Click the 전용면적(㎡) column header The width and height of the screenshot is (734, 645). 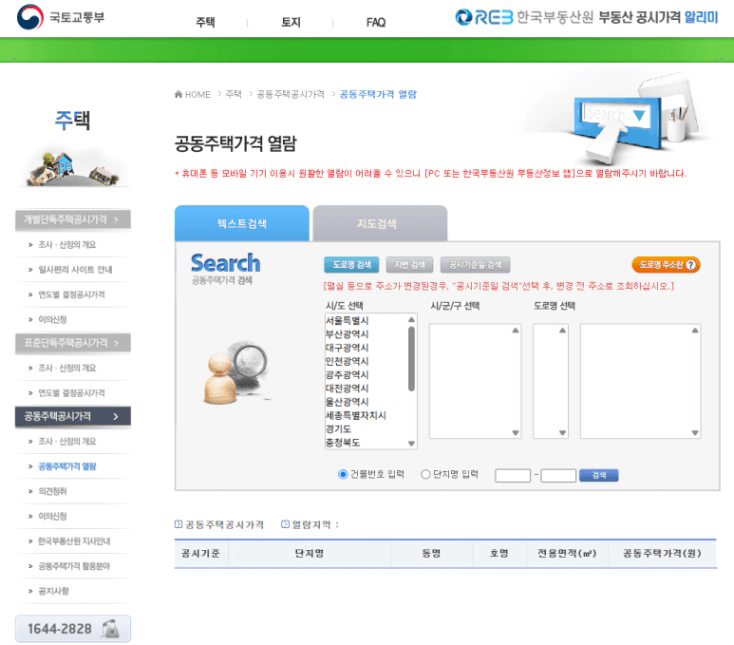click(x=566, y=553)
